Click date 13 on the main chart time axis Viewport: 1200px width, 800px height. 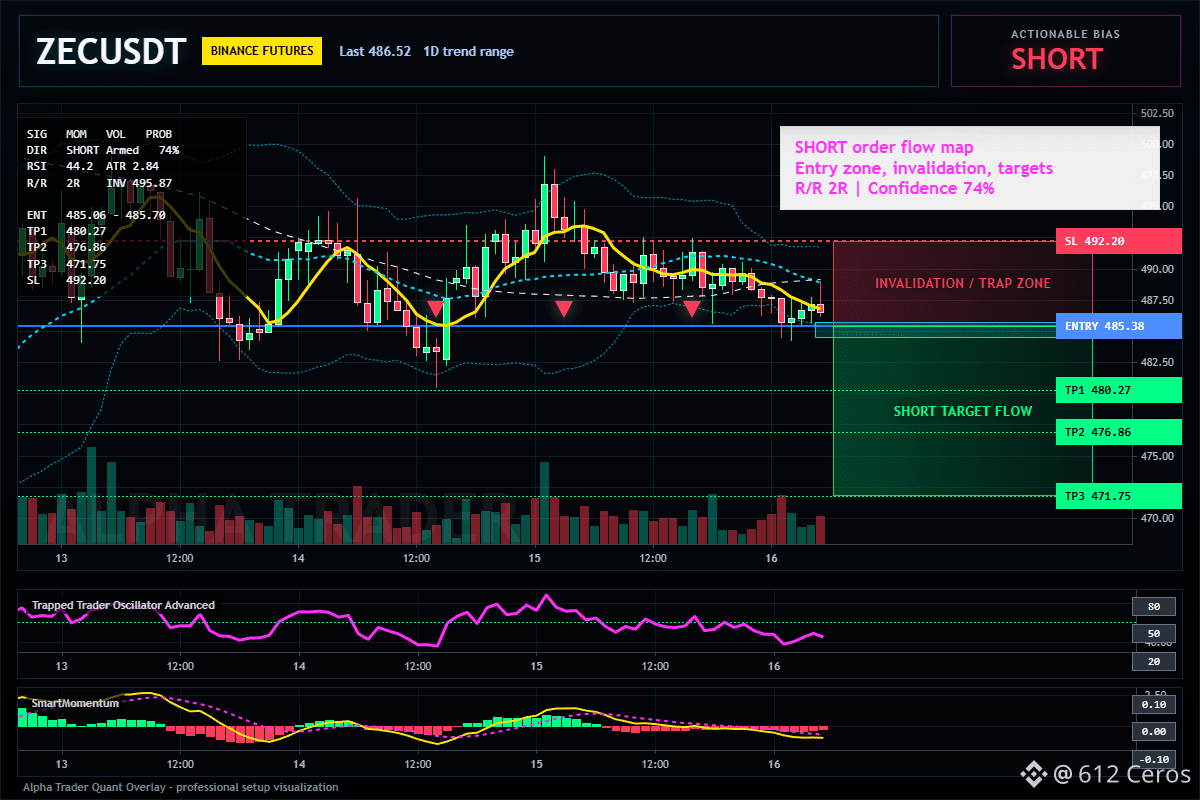62,558
